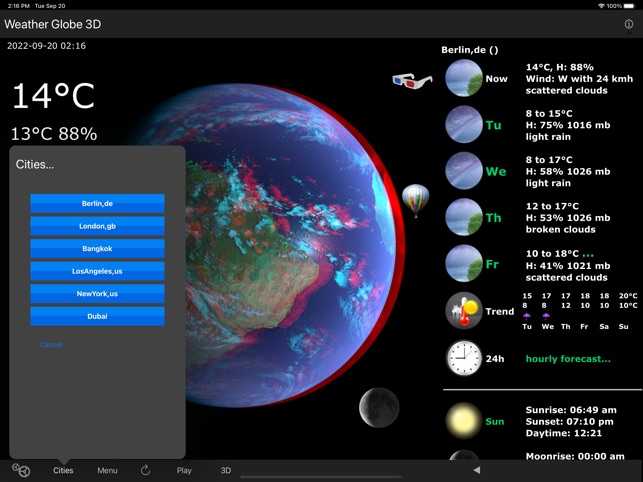Tap the Now weather icon
This screenshot has width=643, height=482.
464,78
